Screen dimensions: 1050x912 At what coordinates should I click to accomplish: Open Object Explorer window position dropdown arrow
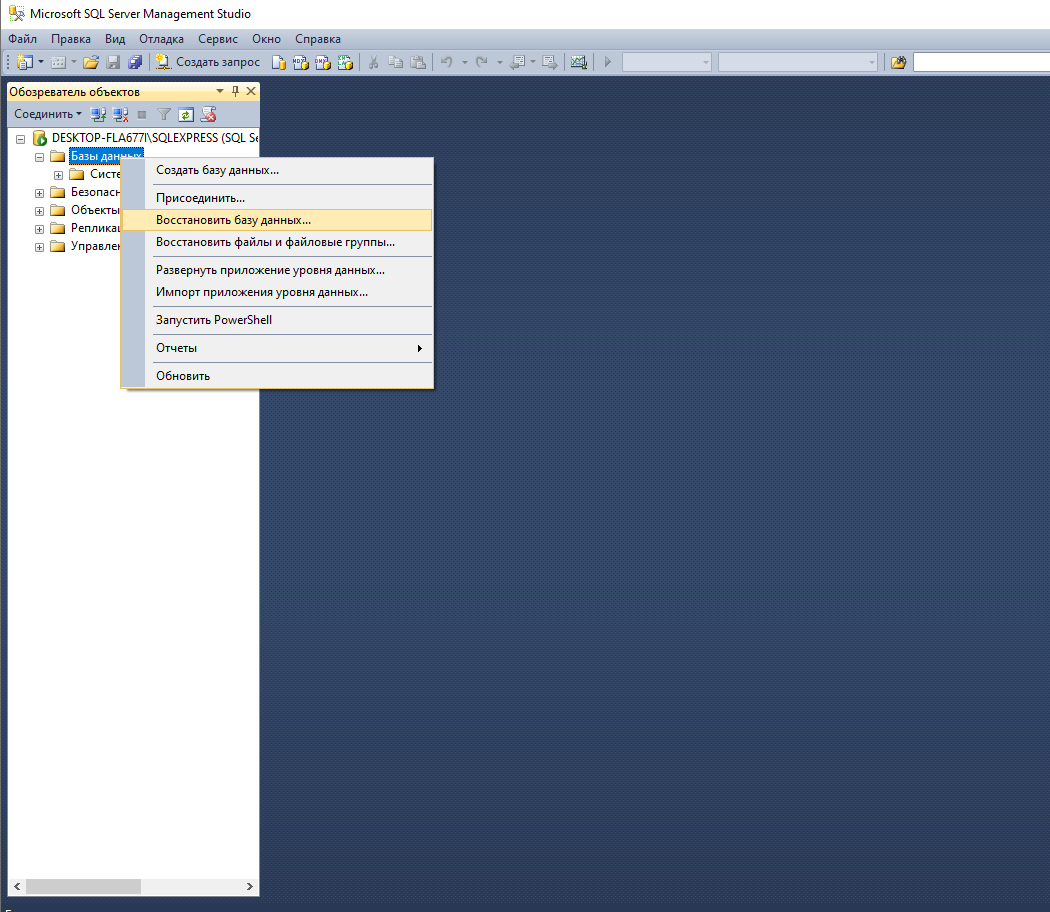coord(220,91)
